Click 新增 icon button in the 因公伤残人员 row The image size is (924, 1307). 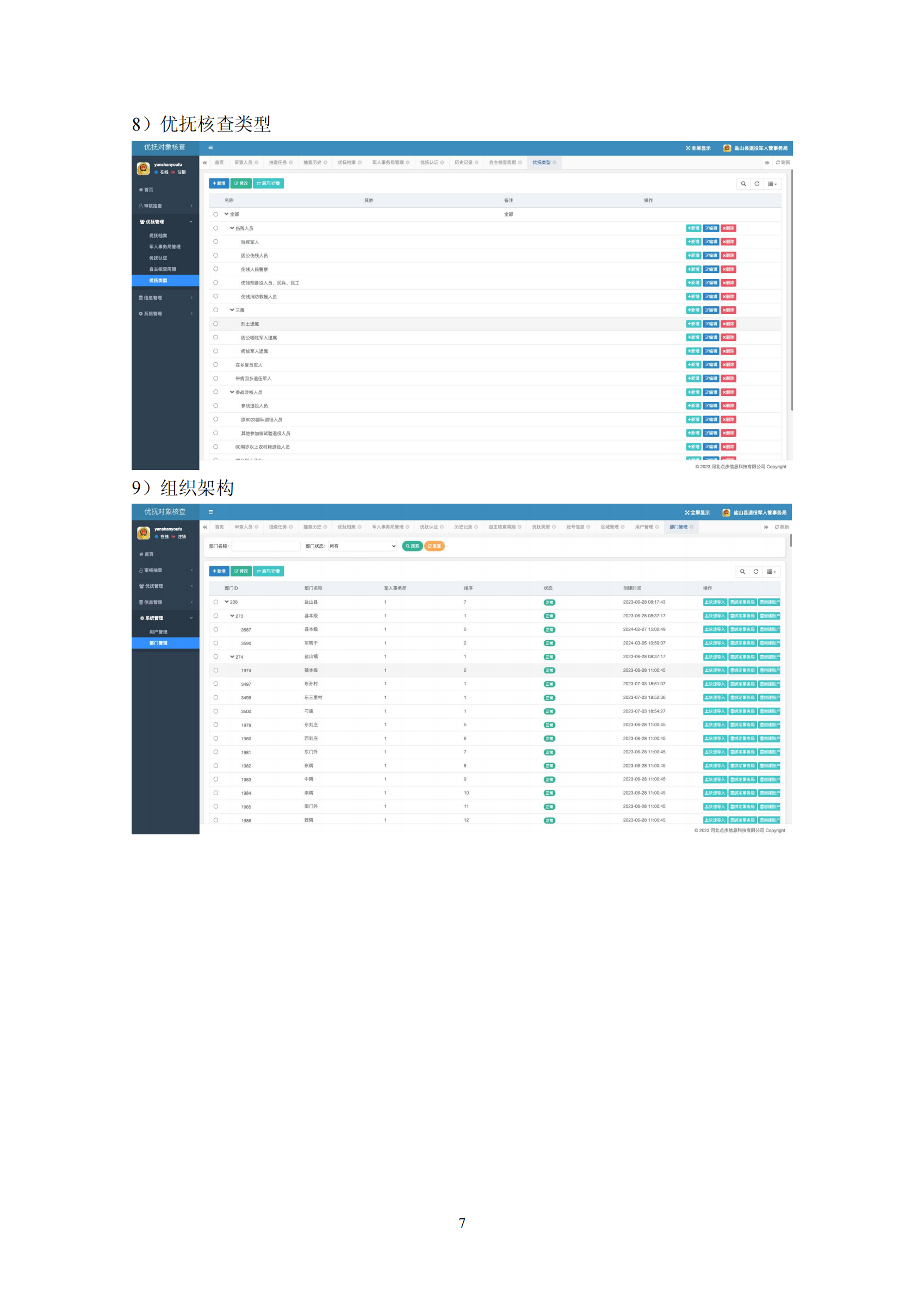693,256
